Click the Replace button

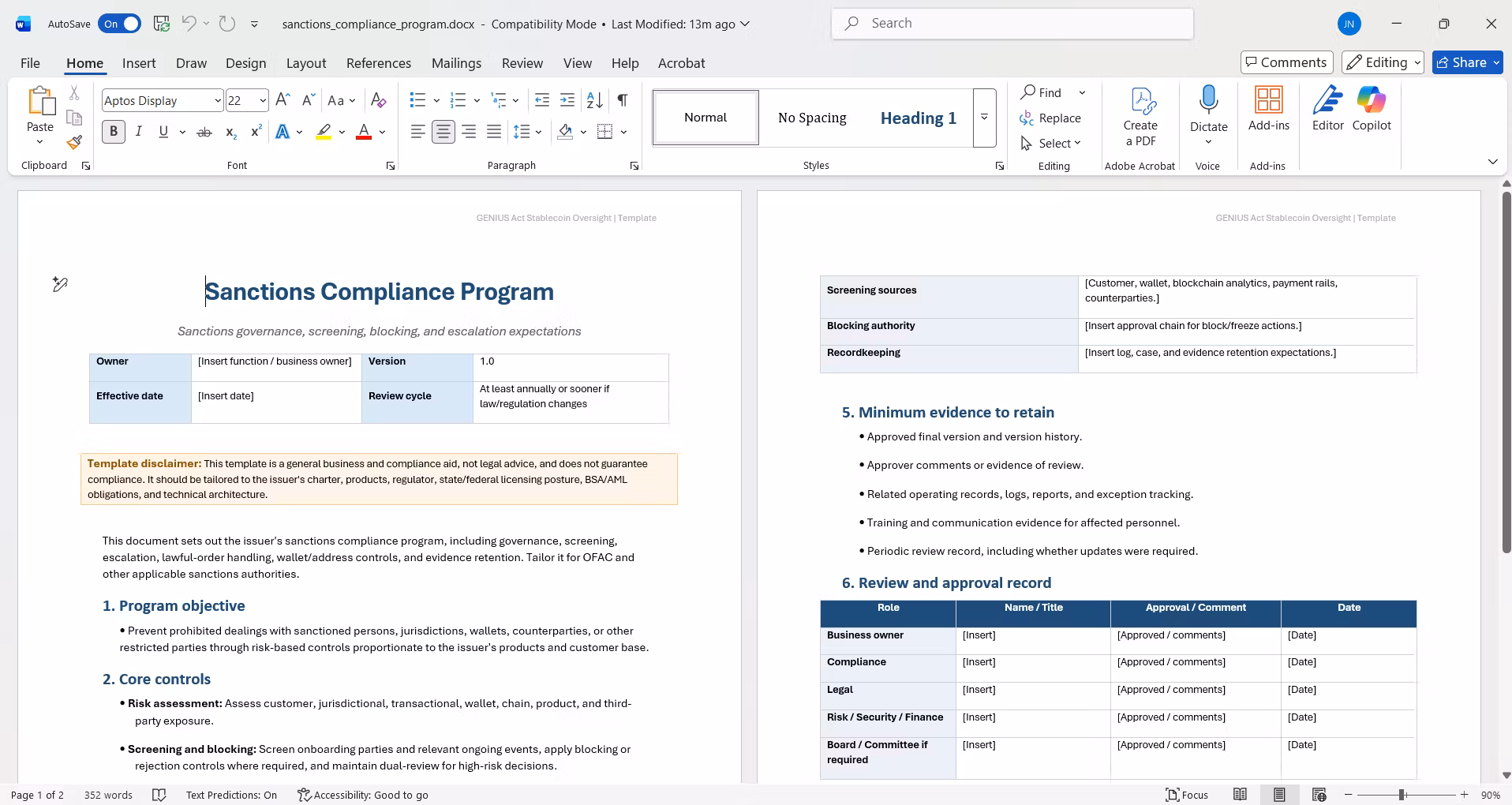coord(1050,118)
